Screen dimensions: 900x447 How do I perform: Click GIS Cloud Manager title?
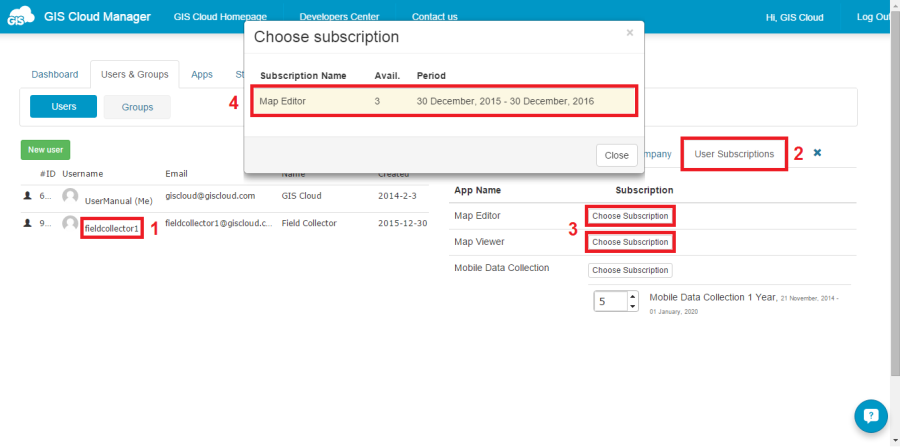point(98,17)
